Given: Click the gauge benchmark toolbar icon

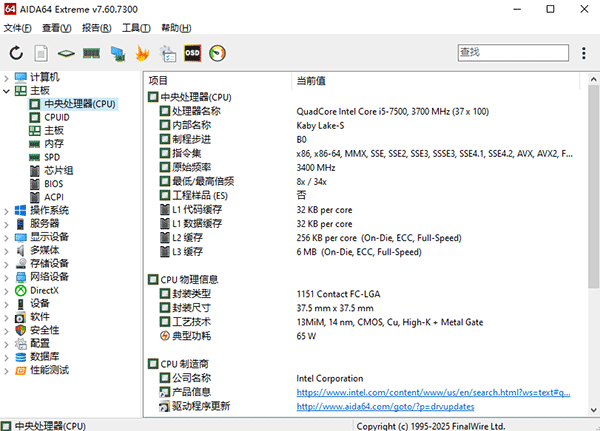Looking at the screenshot, I should click(217, 53).
